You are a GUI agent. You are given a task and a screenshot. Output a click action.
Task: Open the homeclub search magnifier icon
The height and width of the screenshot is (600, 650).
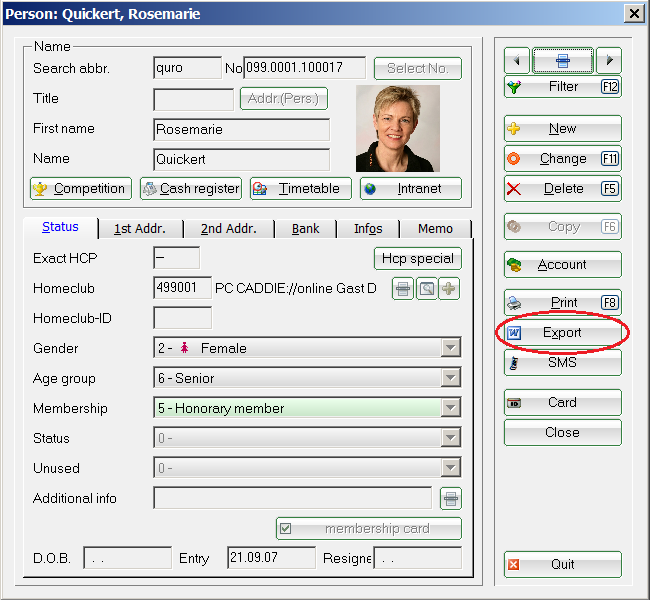(426, 289)
